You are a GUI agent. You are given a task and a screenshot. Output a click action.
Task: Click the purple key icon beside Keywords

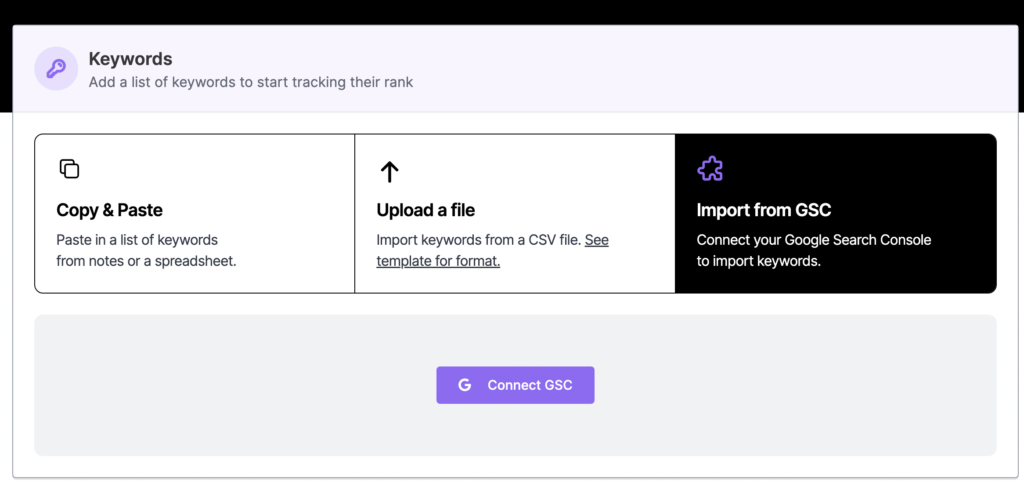point(56,69)
